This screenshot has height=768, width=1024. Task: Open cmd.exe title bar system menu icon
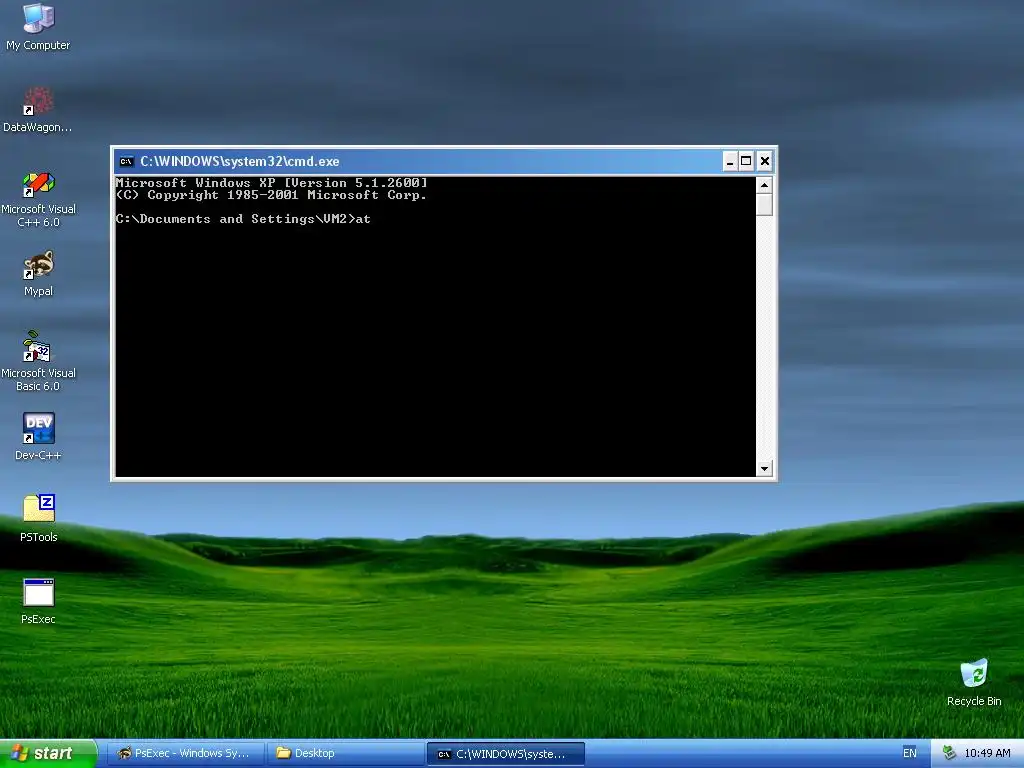click(x=127, y=161)
